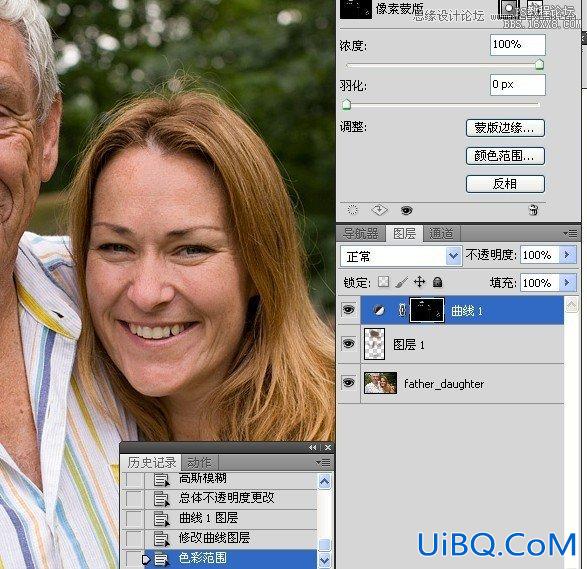Click the document icon beside 修改曲线图层
This screenshot has width=587, height=569.
tap(162, 539)
